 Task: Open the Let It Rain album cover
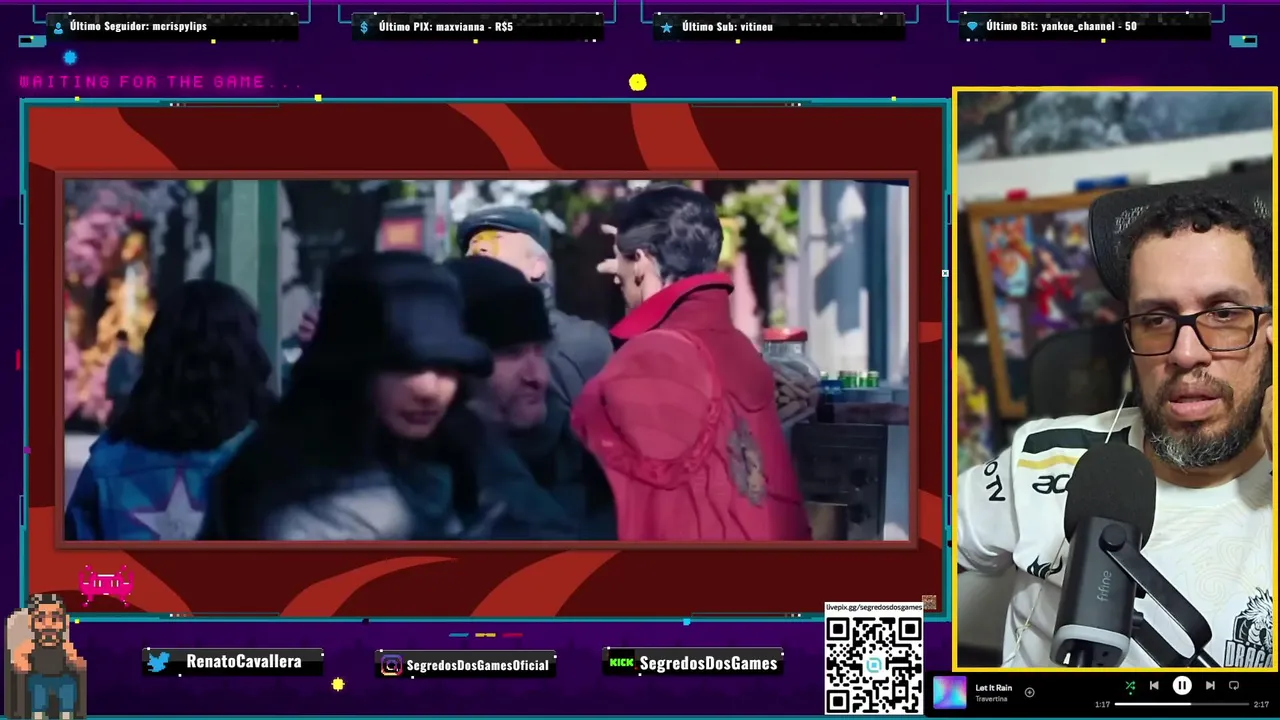click(x=950, y=692)
